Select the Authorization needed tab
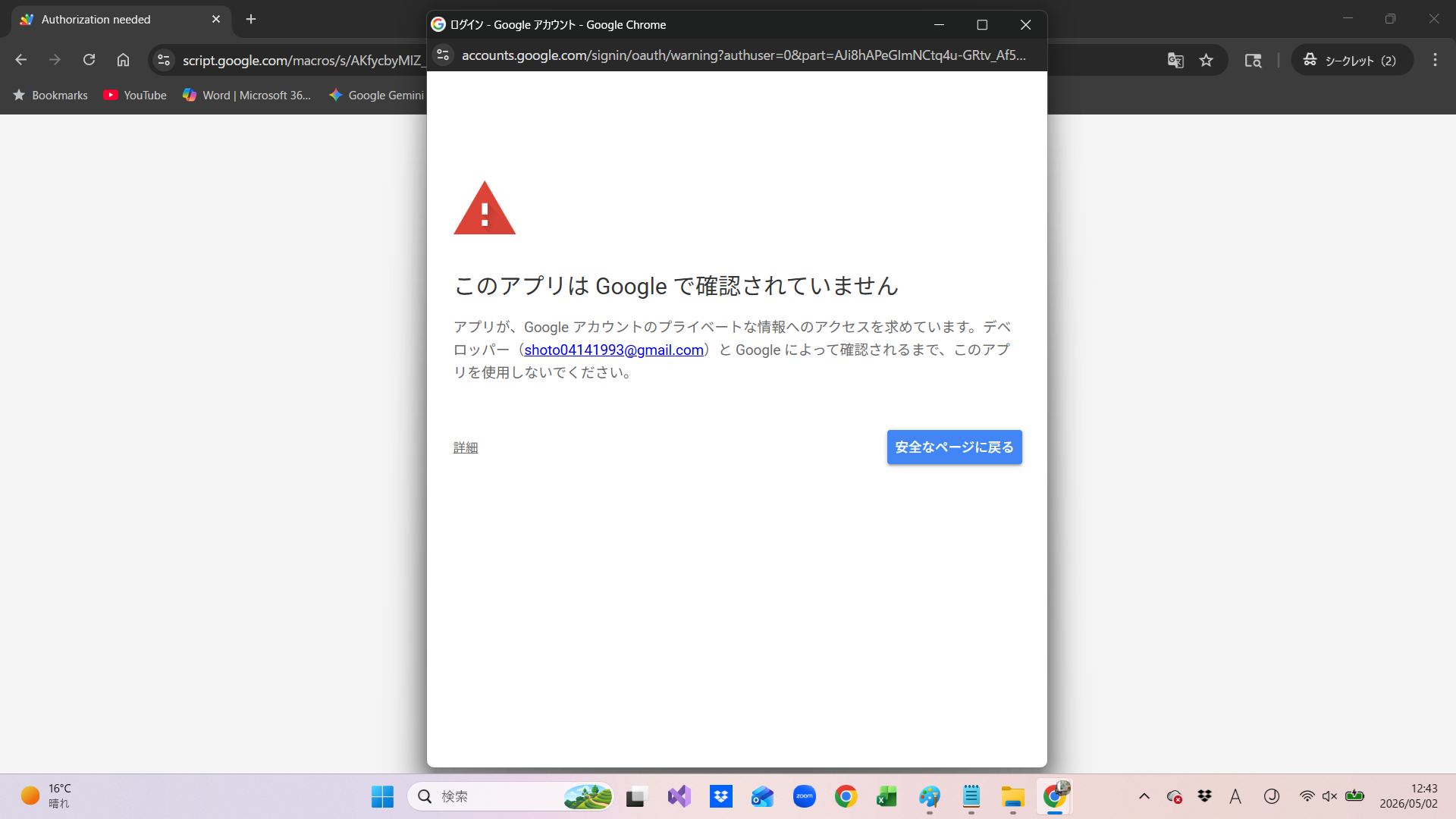Image resolution: width=1456 pixels, height=819 pixels. [121, 20]
